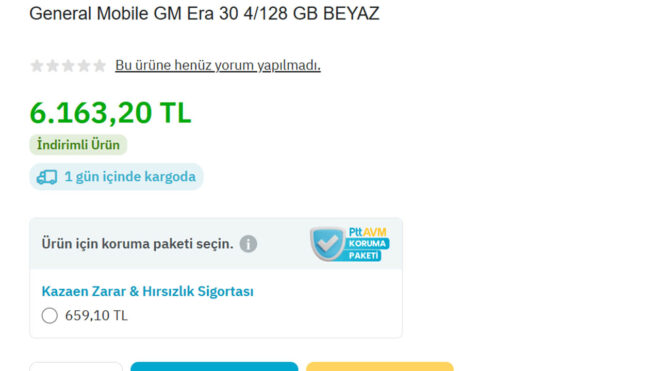660x371 pixels.
Task: Open the 'Bu ürüne henüz yorum yapılmadı' link
Action: (218, 65)
